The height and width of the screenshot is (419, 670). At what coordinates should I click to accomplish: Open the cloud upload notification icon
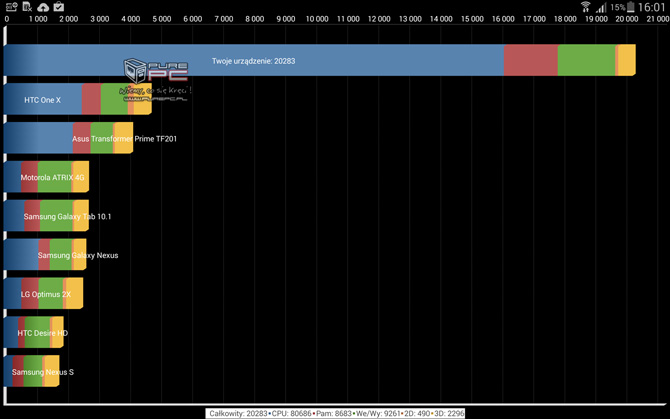click(43, 7)
